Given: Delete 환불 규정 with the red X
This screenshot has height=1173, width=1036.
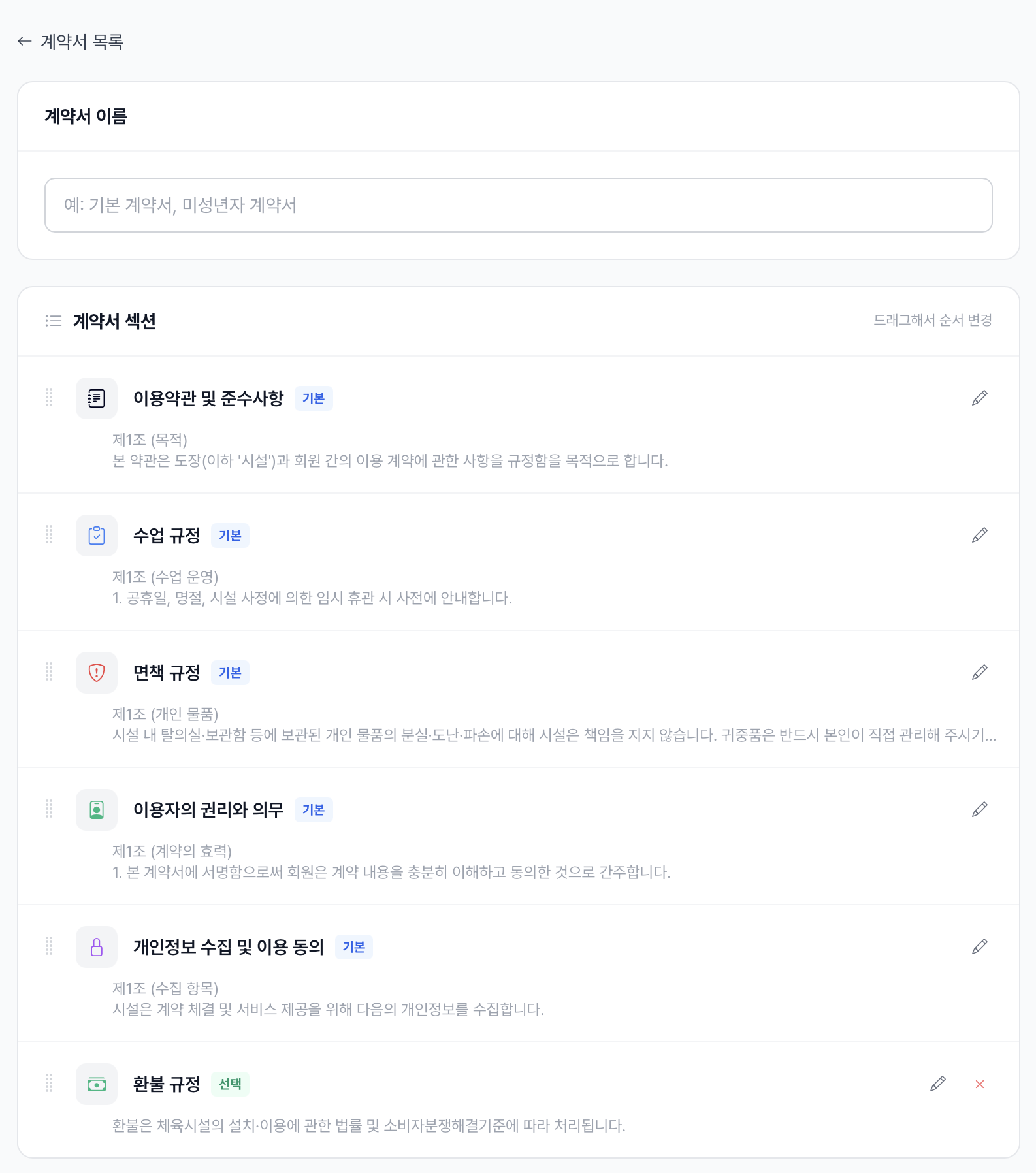Looking at the screenshot, I should point(979,1084).
